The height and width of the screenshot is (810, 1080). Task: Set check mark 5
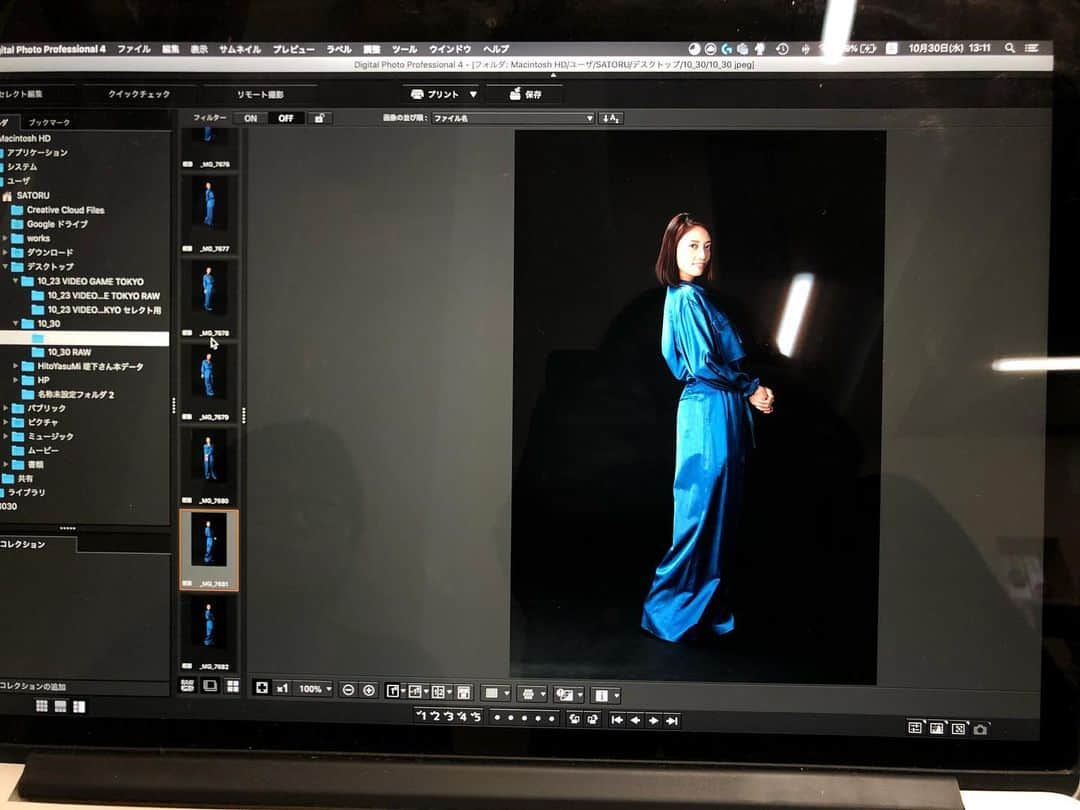pos(476,717)
